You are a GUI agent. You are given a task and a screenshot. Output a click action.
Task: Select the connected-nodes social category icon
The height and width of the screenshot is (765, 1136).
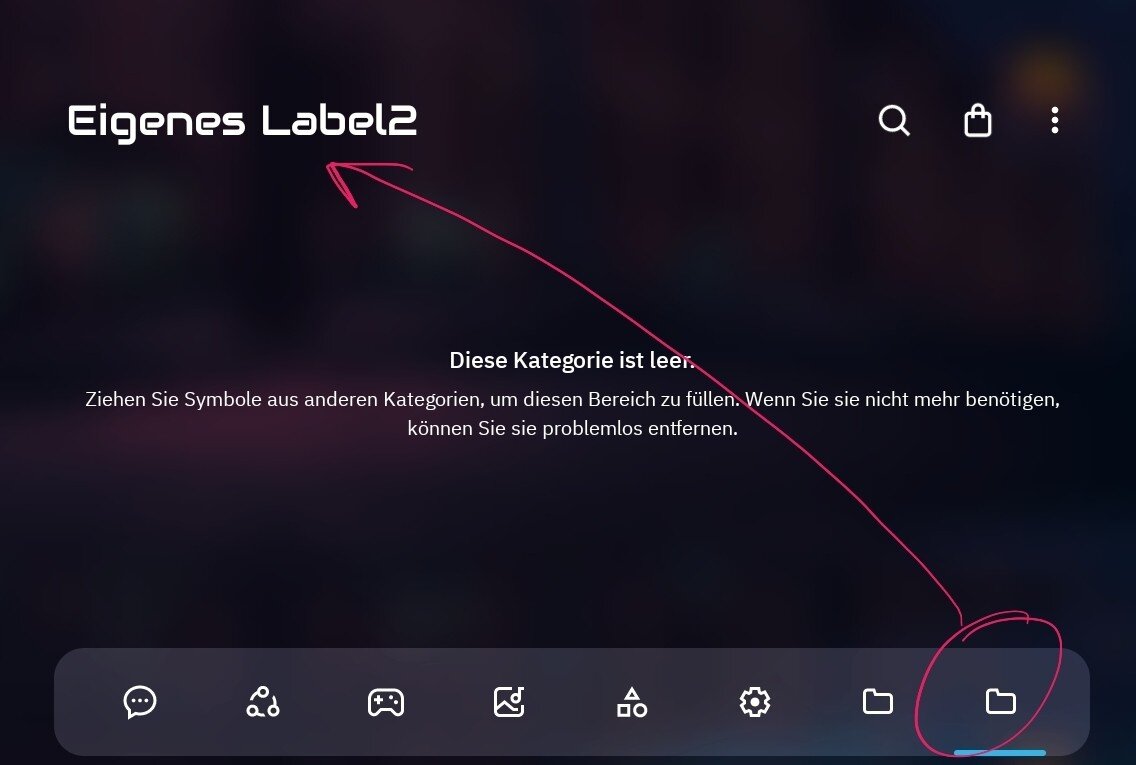point(263,702)
